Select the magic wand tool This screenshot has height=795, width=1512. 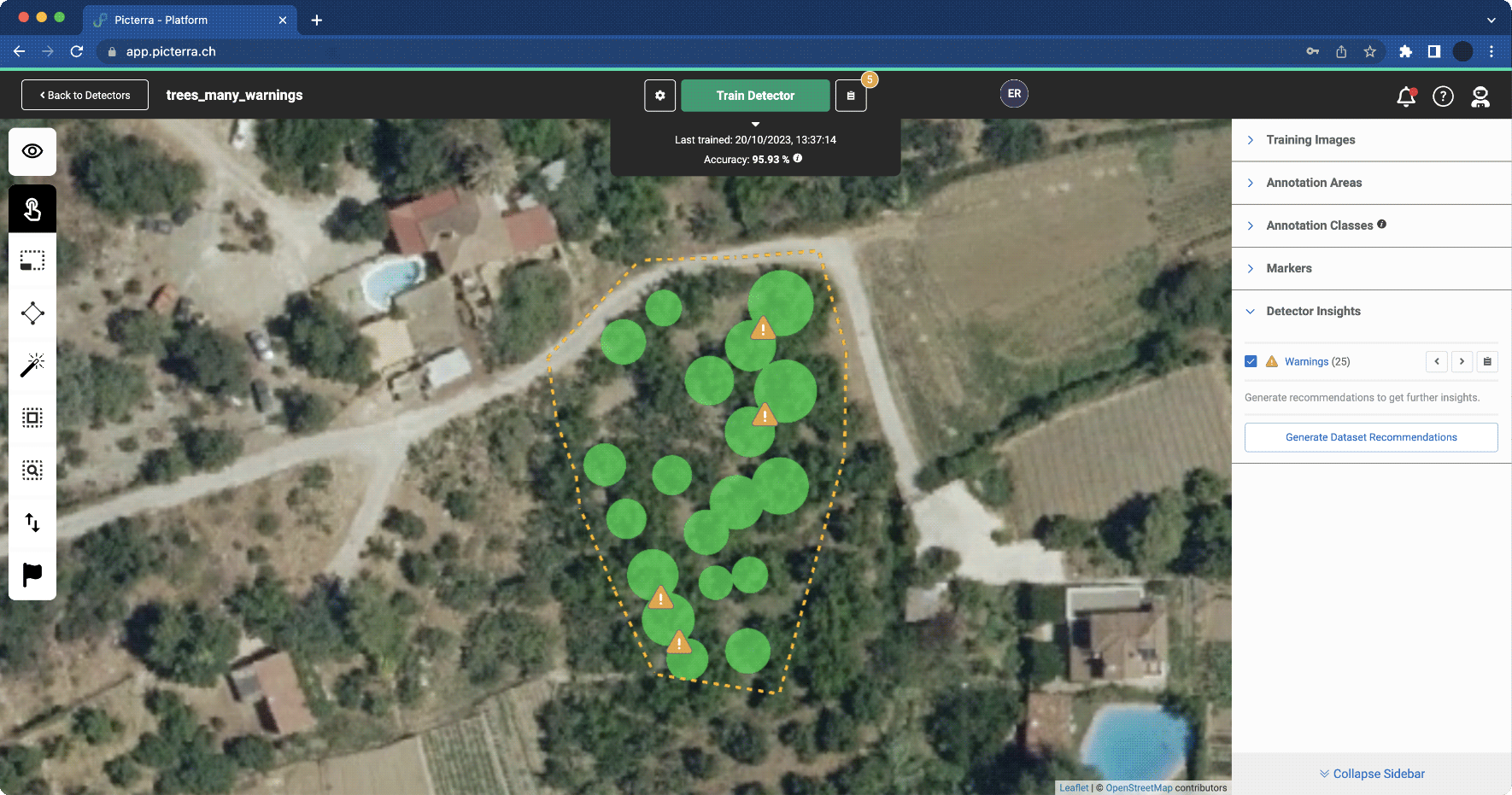point(32,365)
